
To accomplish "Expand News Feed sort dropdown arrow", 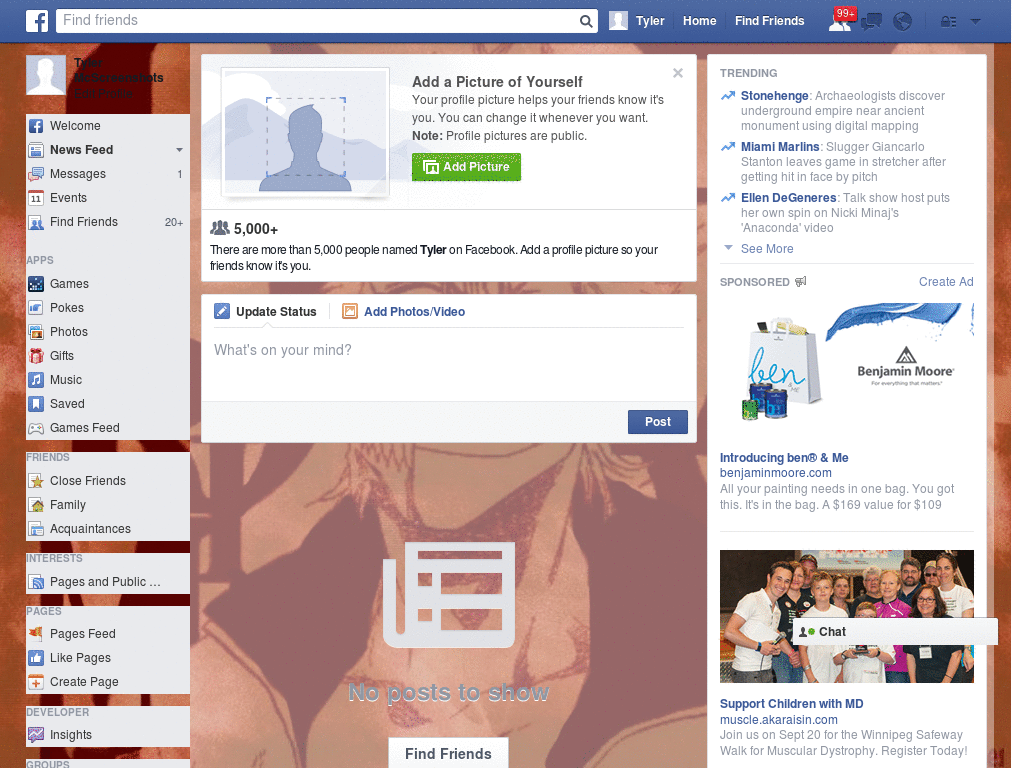I will pos(179,150).
